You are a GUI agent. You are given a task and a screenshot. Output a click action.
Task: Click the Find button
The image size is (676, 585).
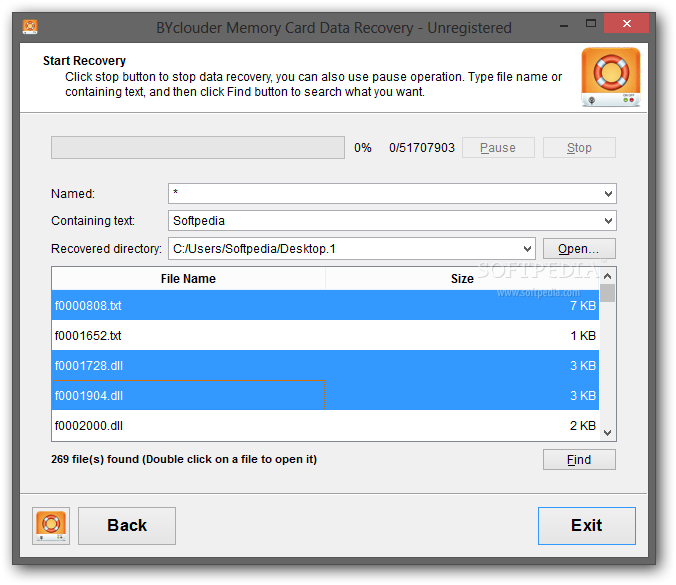(x=579, y=460)
